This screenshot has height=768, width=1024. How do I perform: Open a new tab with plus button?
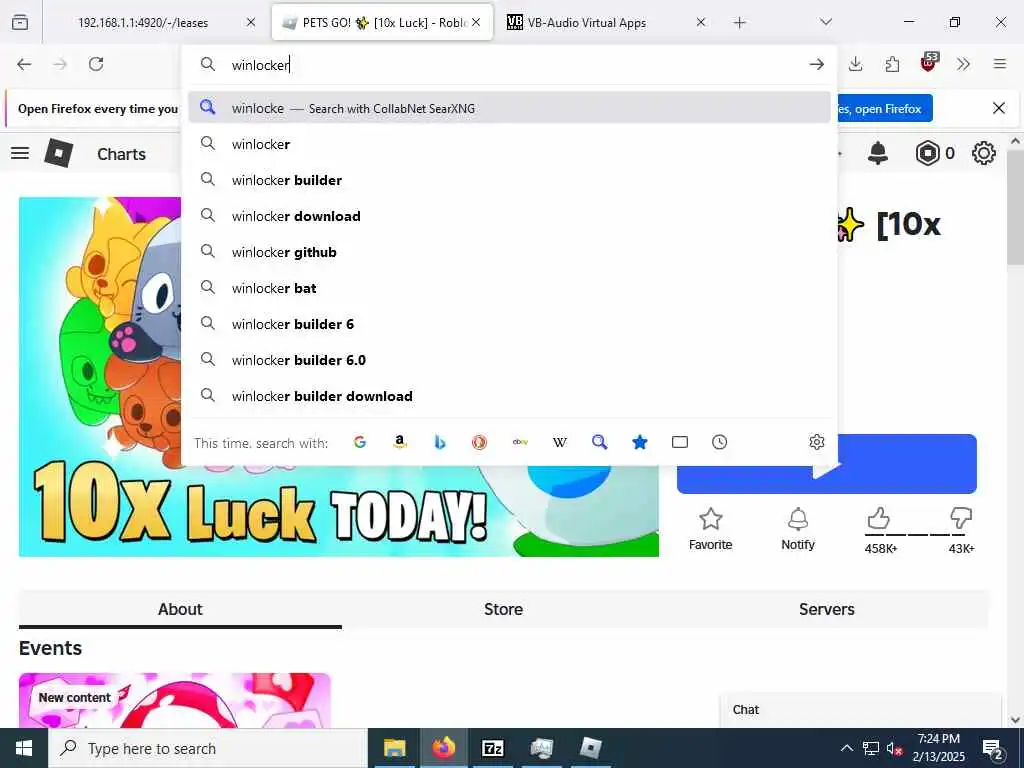coord(739,23)
